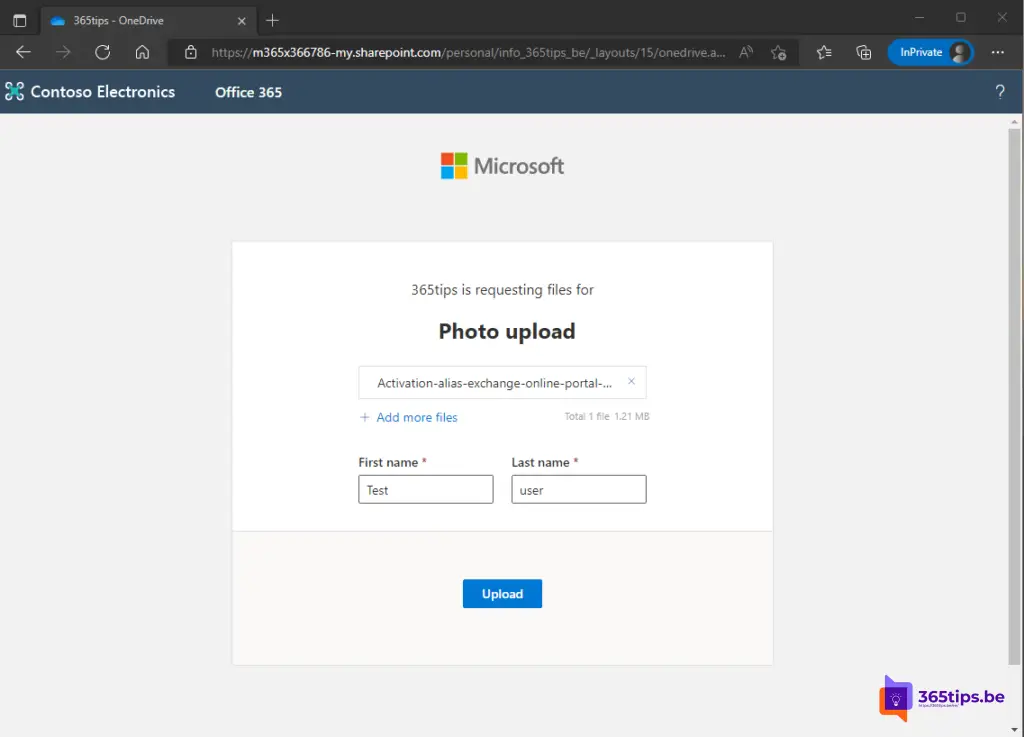View site information lock icon

pyautogui.click(x=190, y=53)
